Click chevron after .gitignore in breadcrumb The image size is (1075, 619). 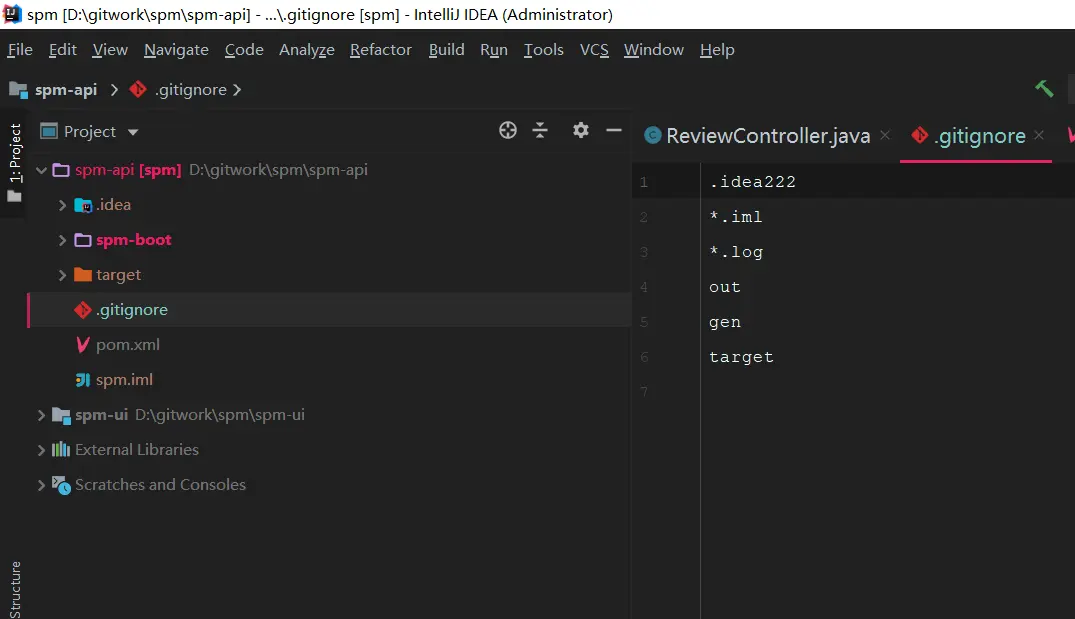[237, 90]
